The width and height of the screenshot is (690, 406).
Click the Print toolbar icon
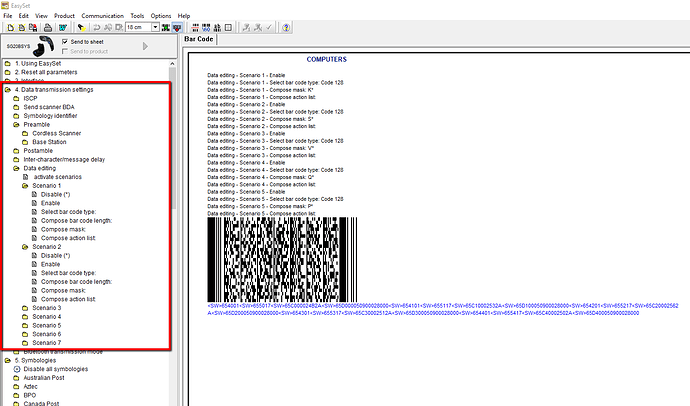click(x=48, y=28)
